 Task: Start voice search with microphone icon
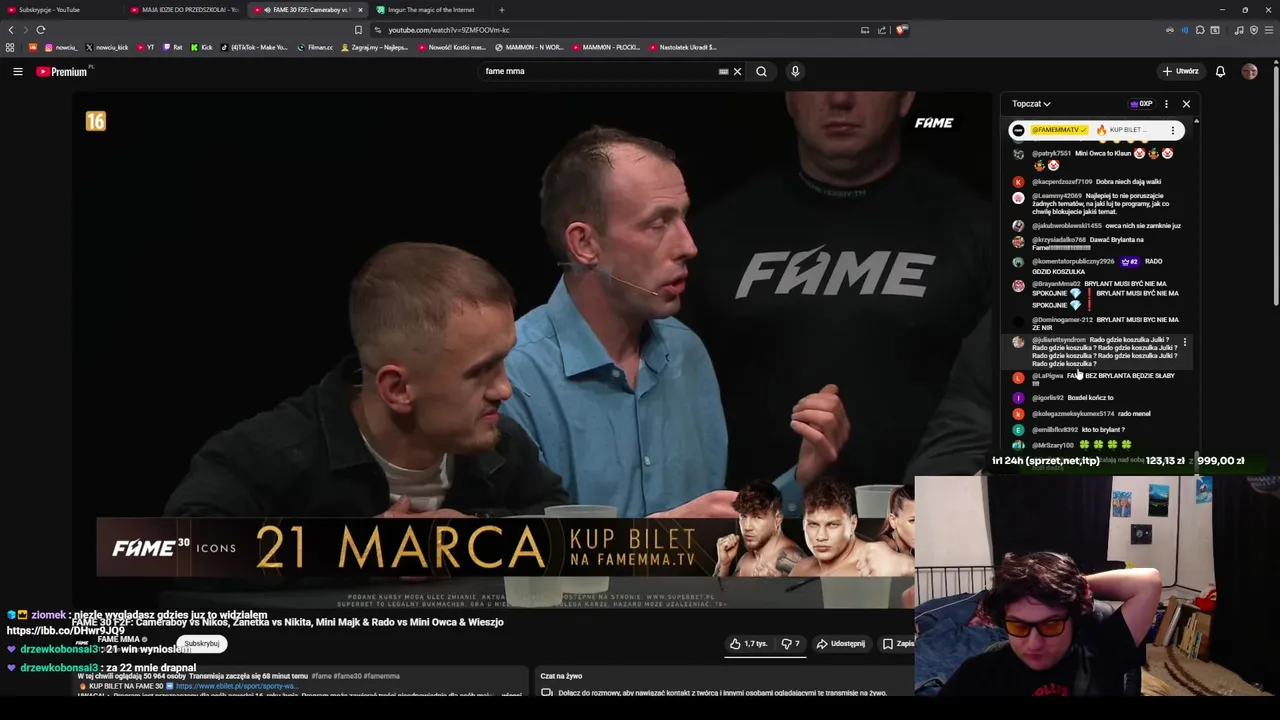[795, 71]
